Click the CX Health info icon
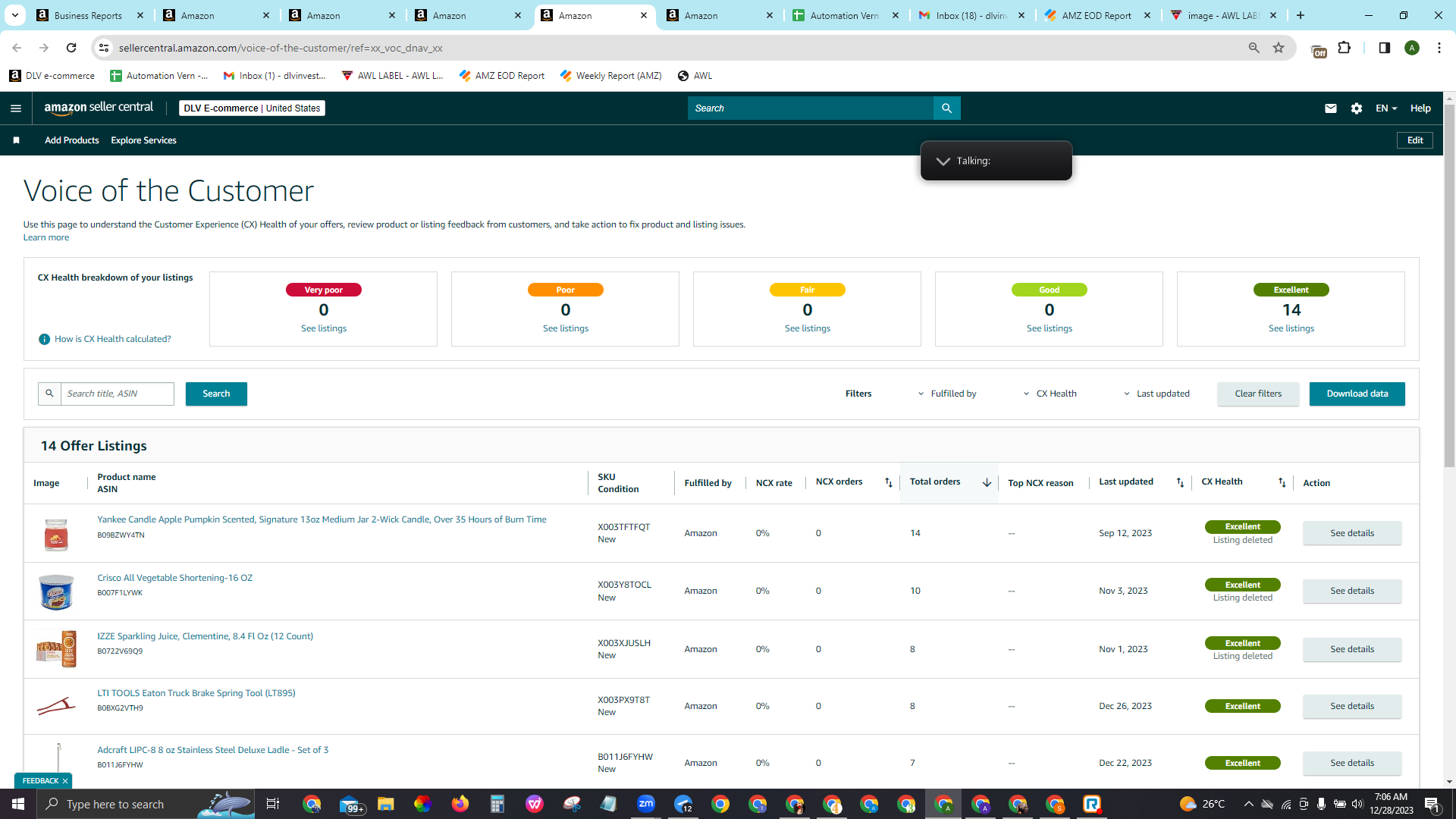This screenshot has width=1456, height=819. pos(44,339)
